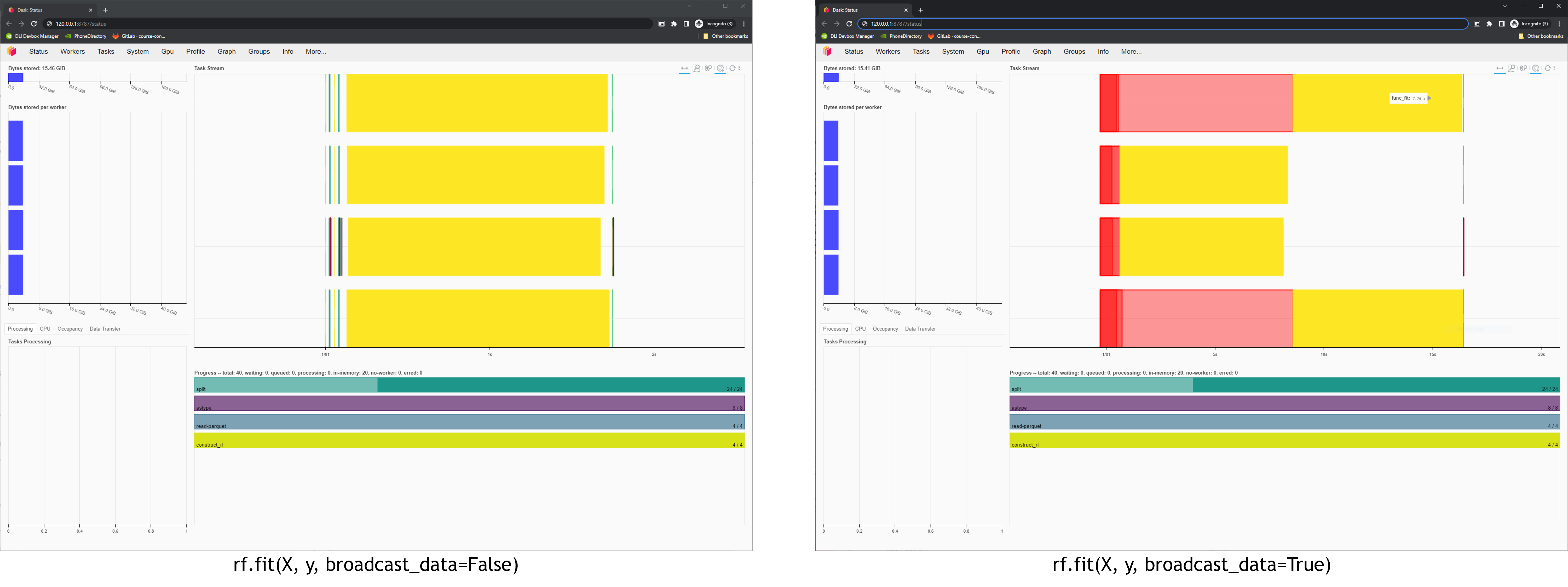Screen dimensions: 1568x587
Task: Expand tab search chevron in right browser
Action: [x=1505, y=6]
